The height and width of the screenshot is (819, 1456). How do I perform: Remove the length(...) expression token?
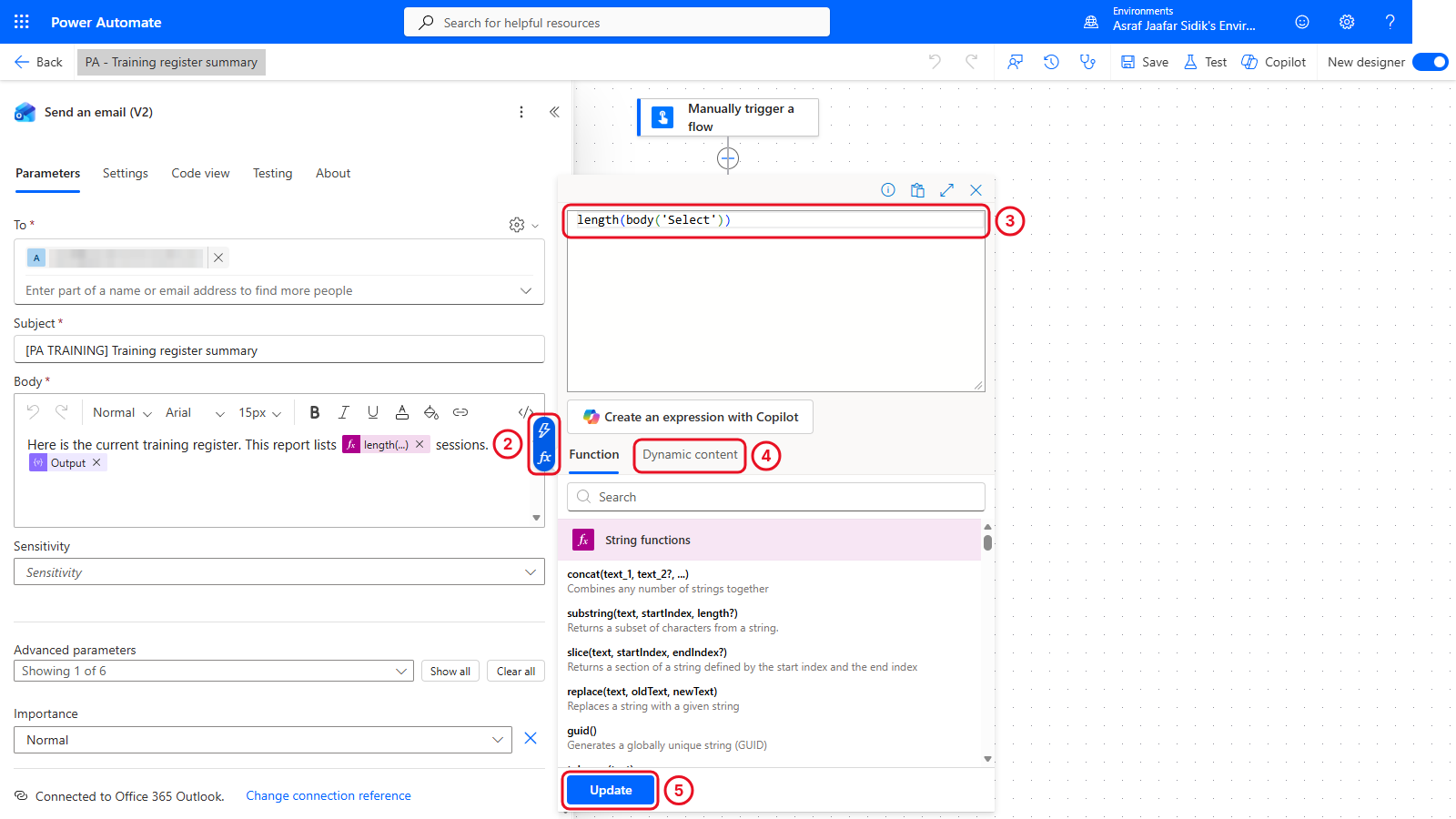[420, 445]
